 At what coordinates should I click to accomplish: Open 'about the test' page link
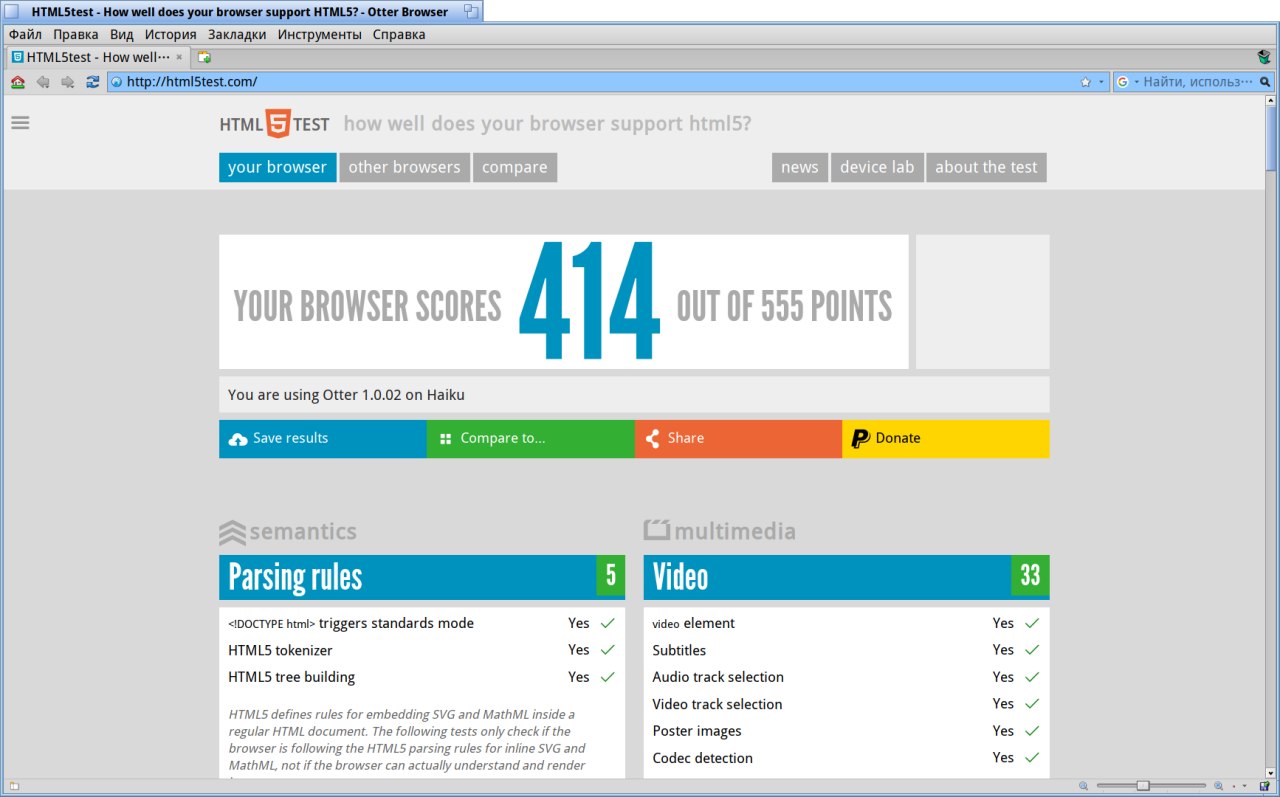click(x=986, y=167)
